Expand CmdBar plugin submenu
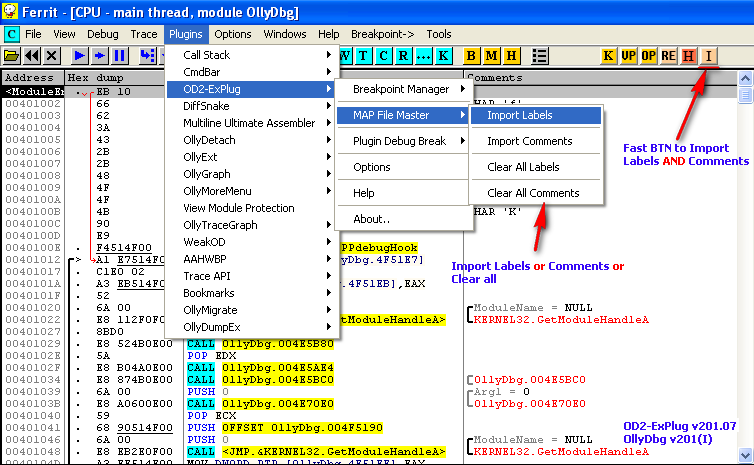This screenshot has height=465, width=754. coord(251,72)
